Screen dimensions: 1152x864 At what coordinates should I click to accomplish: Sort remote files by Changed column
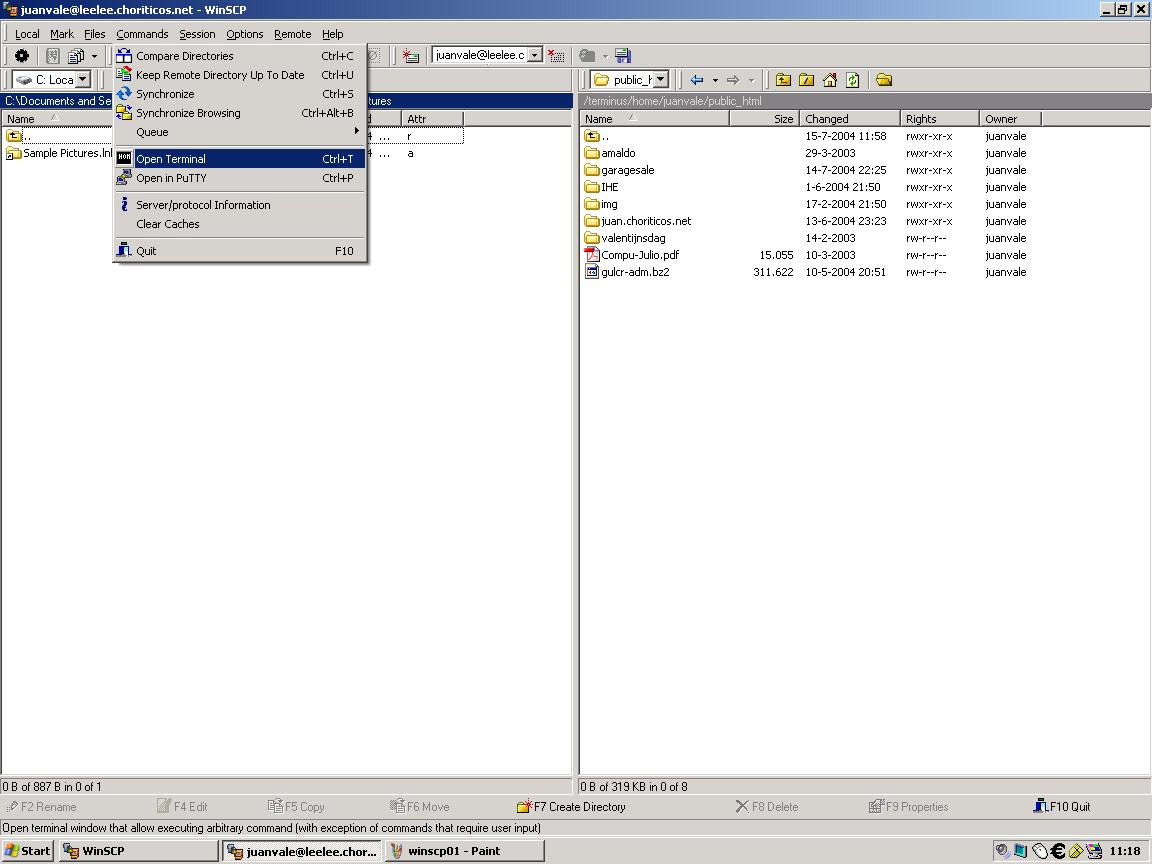click(849, 119)
